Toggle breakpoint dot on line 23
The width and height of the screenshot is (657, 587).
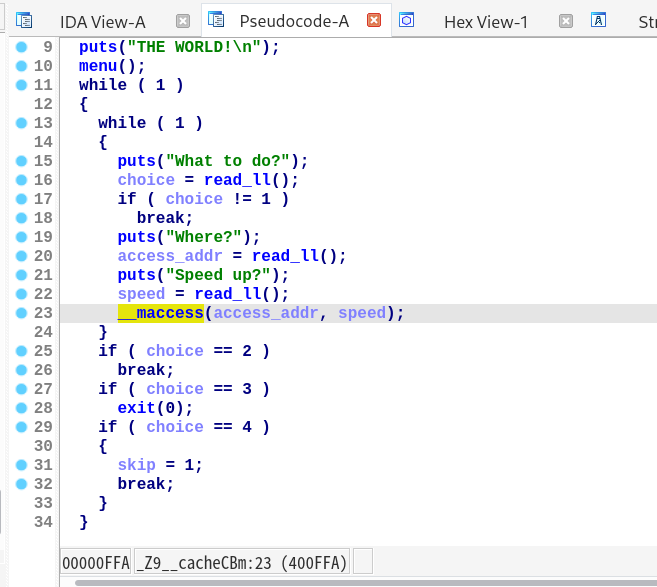click(21, 313)
